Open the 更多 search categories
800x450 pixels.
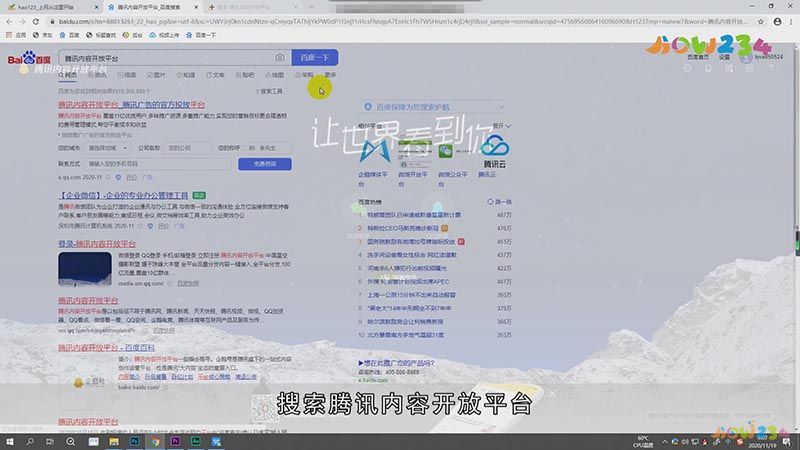(x=330, y=75)
